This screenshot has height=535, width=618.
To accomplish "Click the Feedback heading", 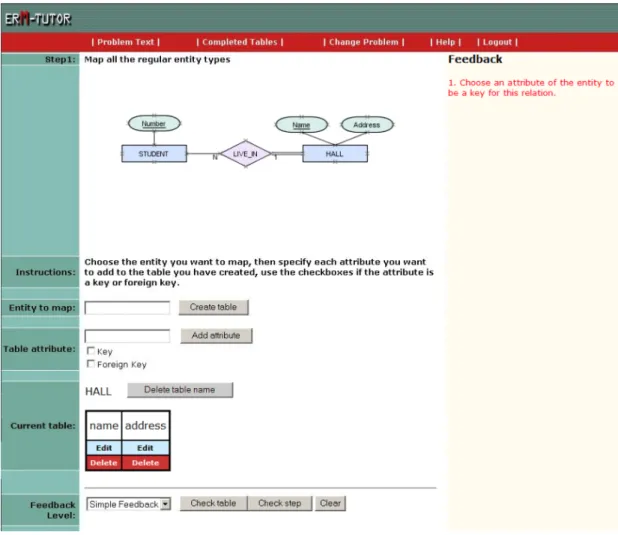I will [475, 60].
